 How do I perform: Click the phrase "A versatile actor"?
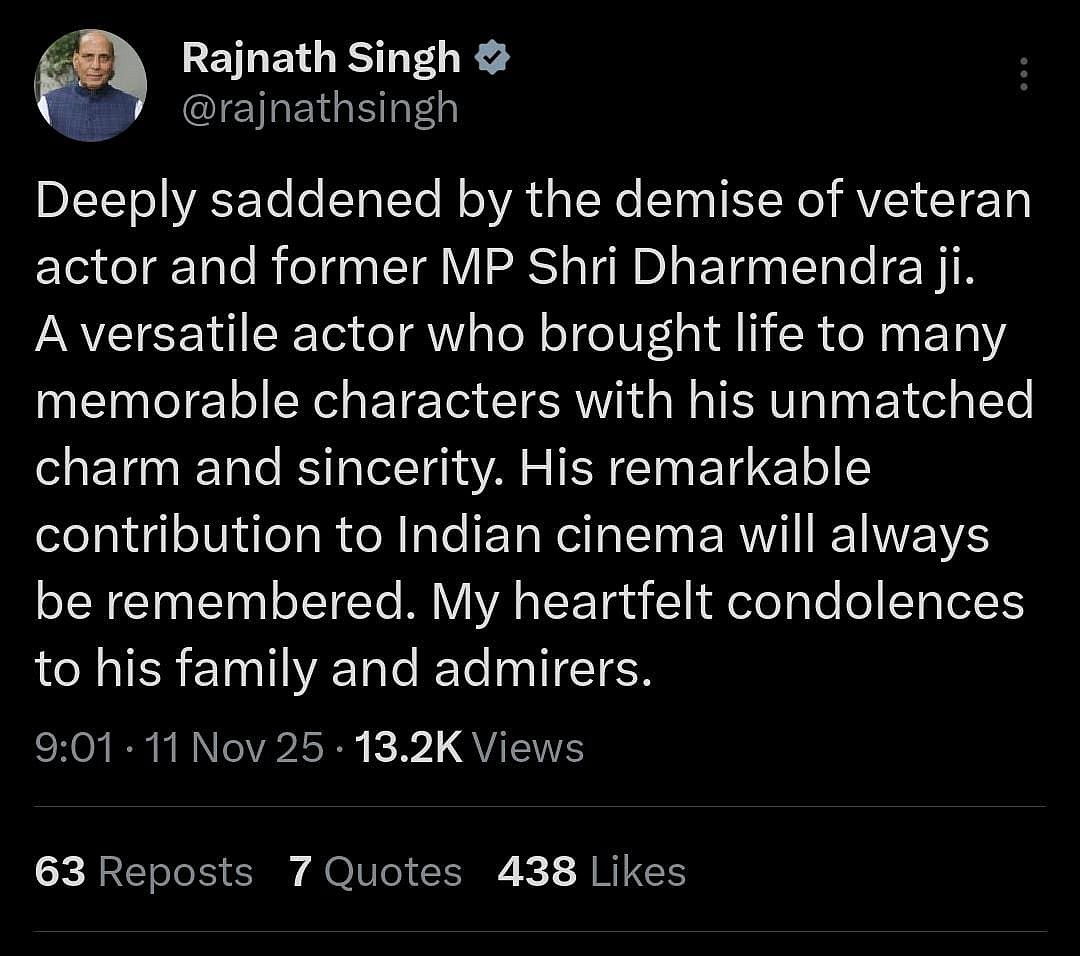(x=222, y=335)
